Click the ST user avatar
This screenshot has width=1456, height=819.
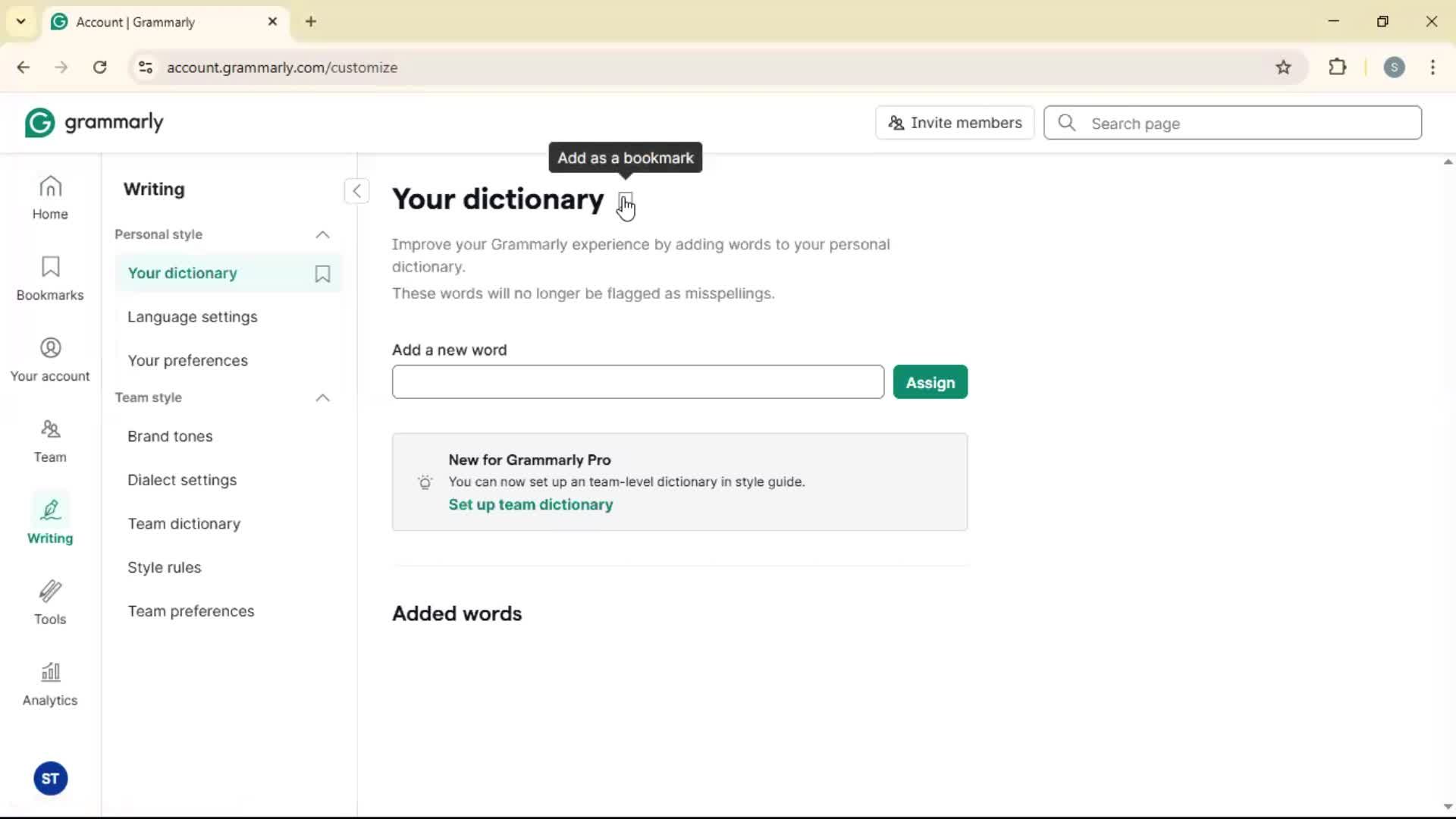coord(50,779)
